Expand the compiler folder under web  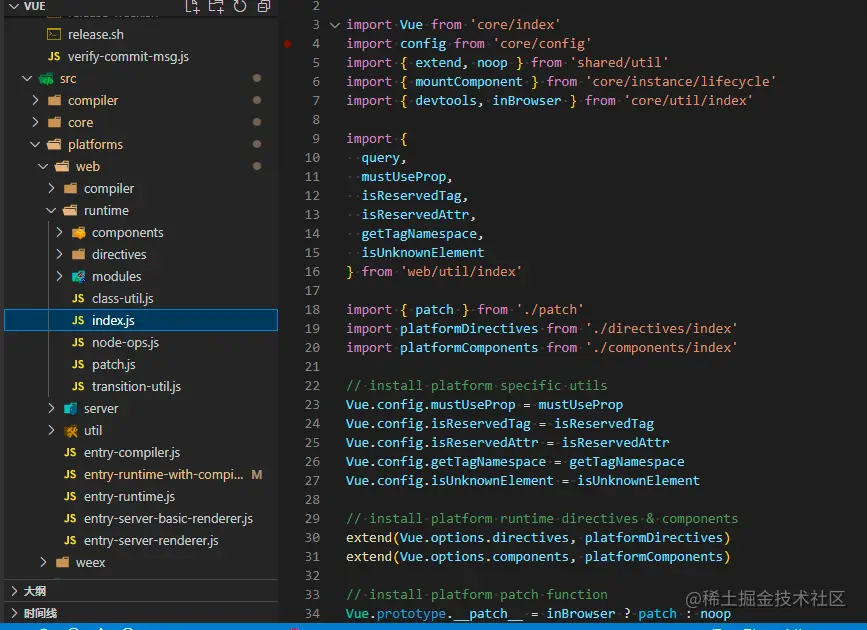coord(51,189)
